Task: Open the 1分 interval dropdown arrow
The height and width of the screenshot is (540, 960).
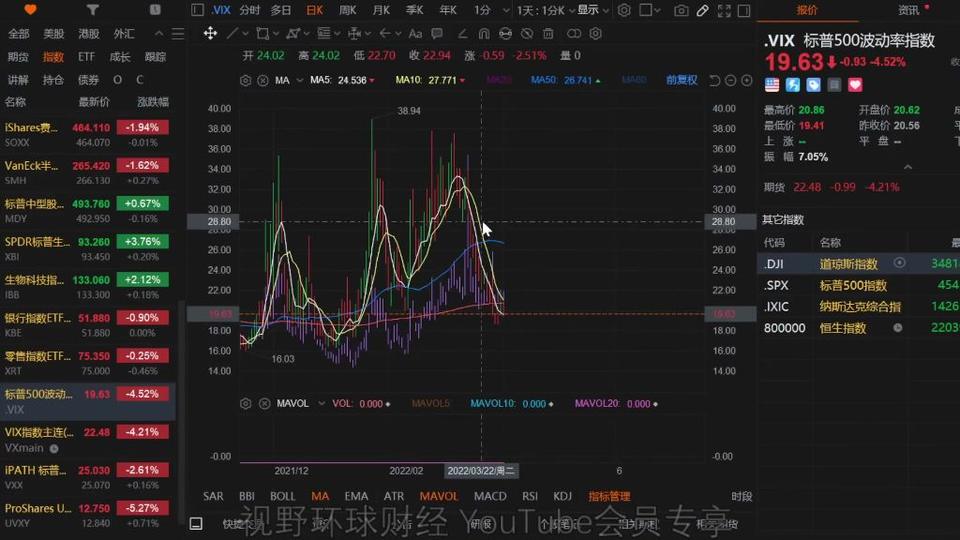Action: point(506,10)
